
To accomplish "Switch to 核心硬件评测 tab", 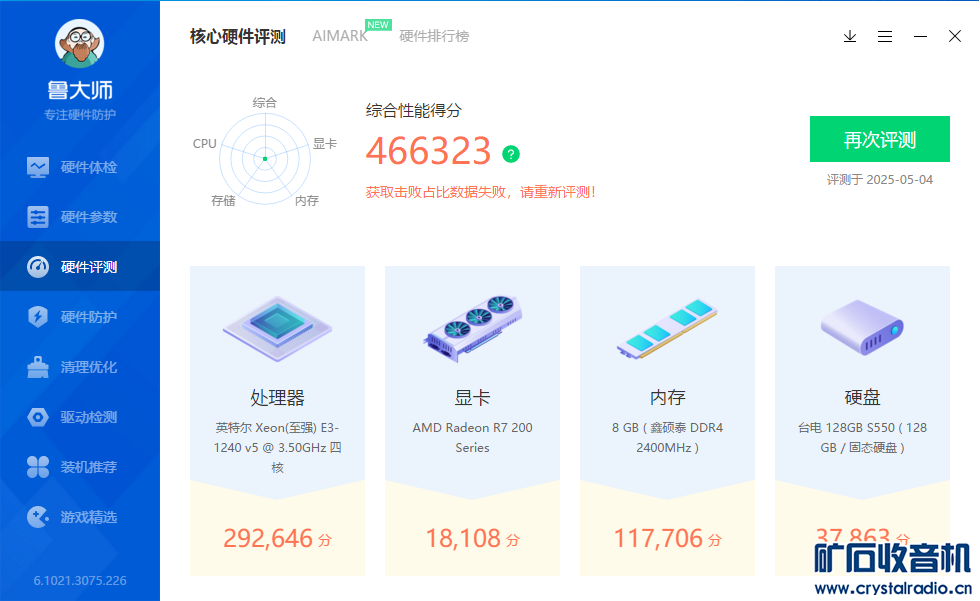I will pos(238,36).
